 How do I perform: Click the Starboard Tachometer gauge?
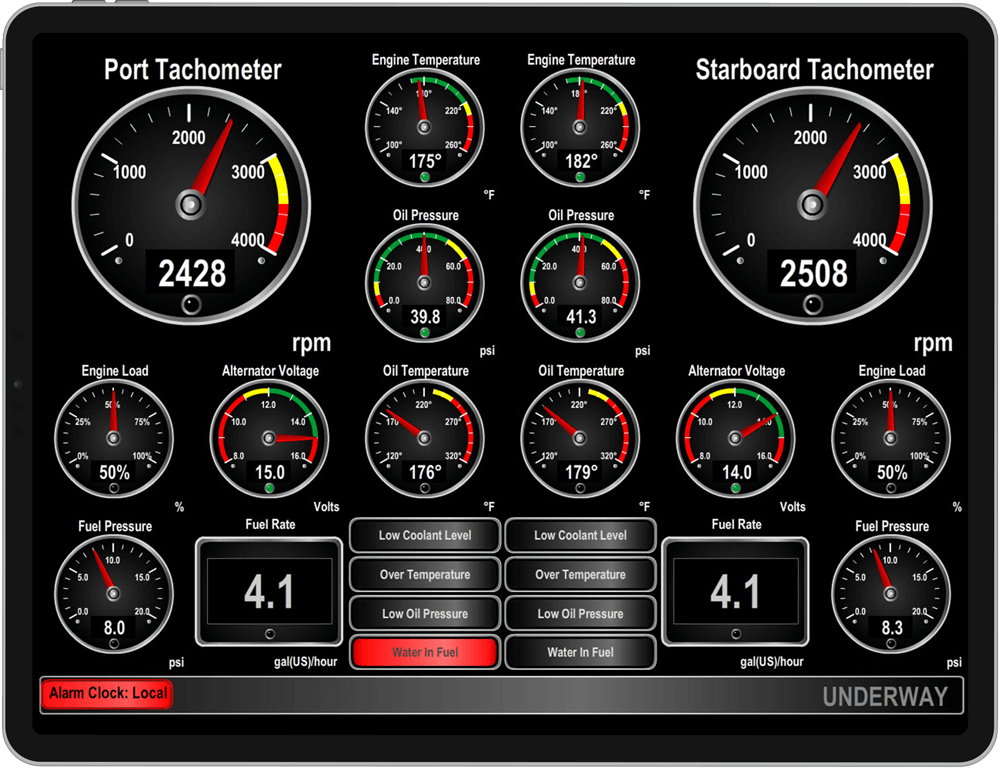812,205
